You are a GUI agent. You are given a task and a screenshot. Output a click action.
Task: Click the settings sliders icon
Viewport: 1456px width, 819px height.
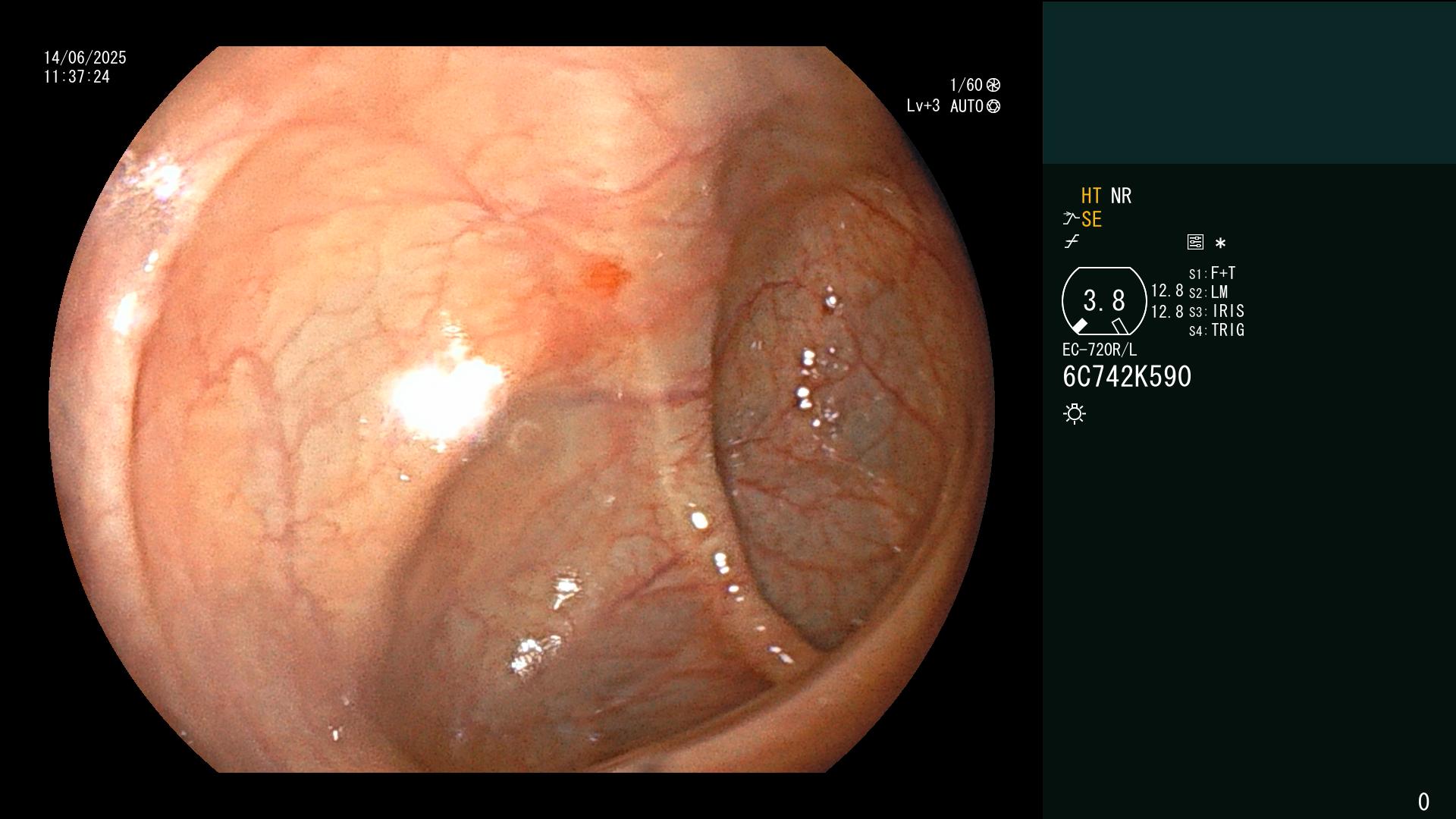1195,242
